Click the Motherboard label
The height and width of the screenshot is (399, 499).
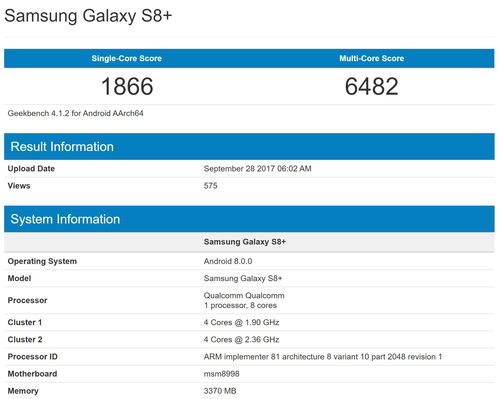click(32, 374)
